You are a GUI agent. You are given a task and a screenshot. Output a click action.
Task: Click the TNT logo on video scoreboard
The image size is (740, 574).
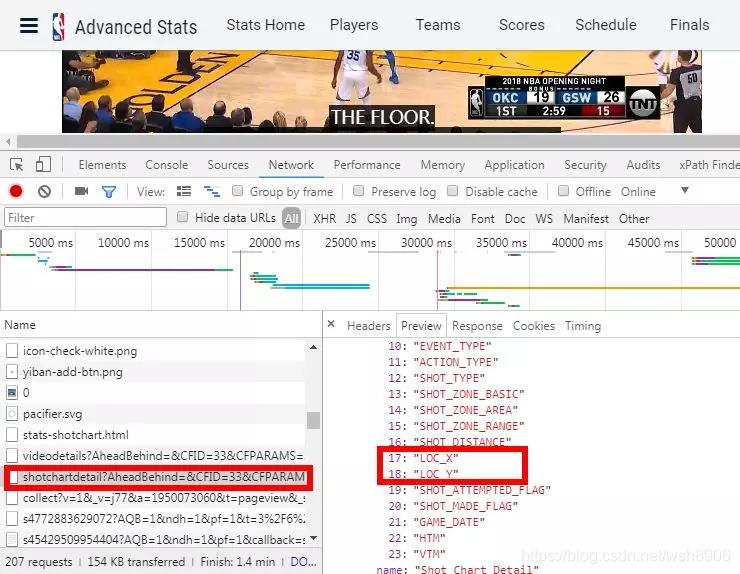point(642,103)
